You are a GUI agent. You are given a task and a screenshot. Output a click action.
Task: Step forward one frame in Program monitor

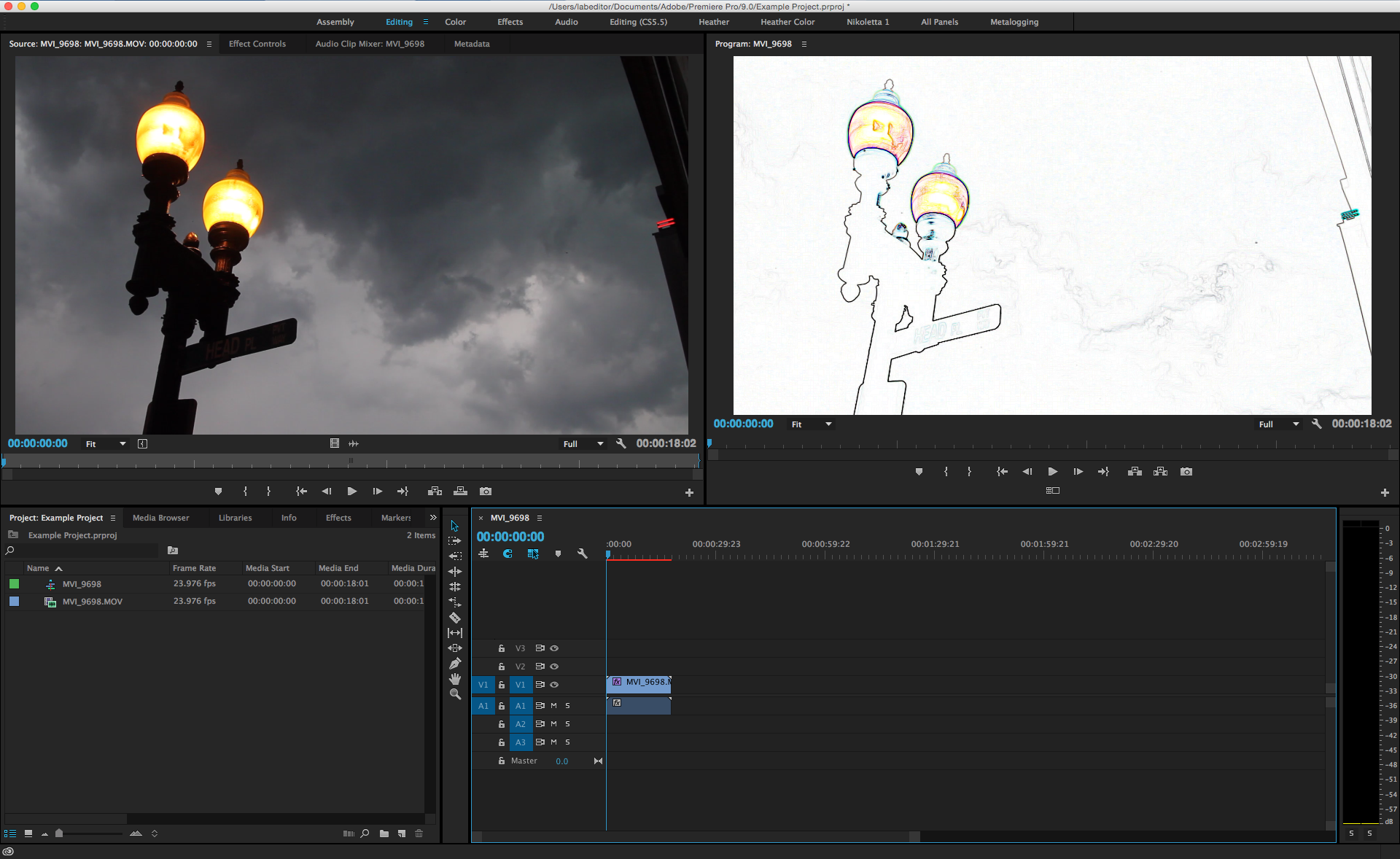click(x=1078, y=472)
